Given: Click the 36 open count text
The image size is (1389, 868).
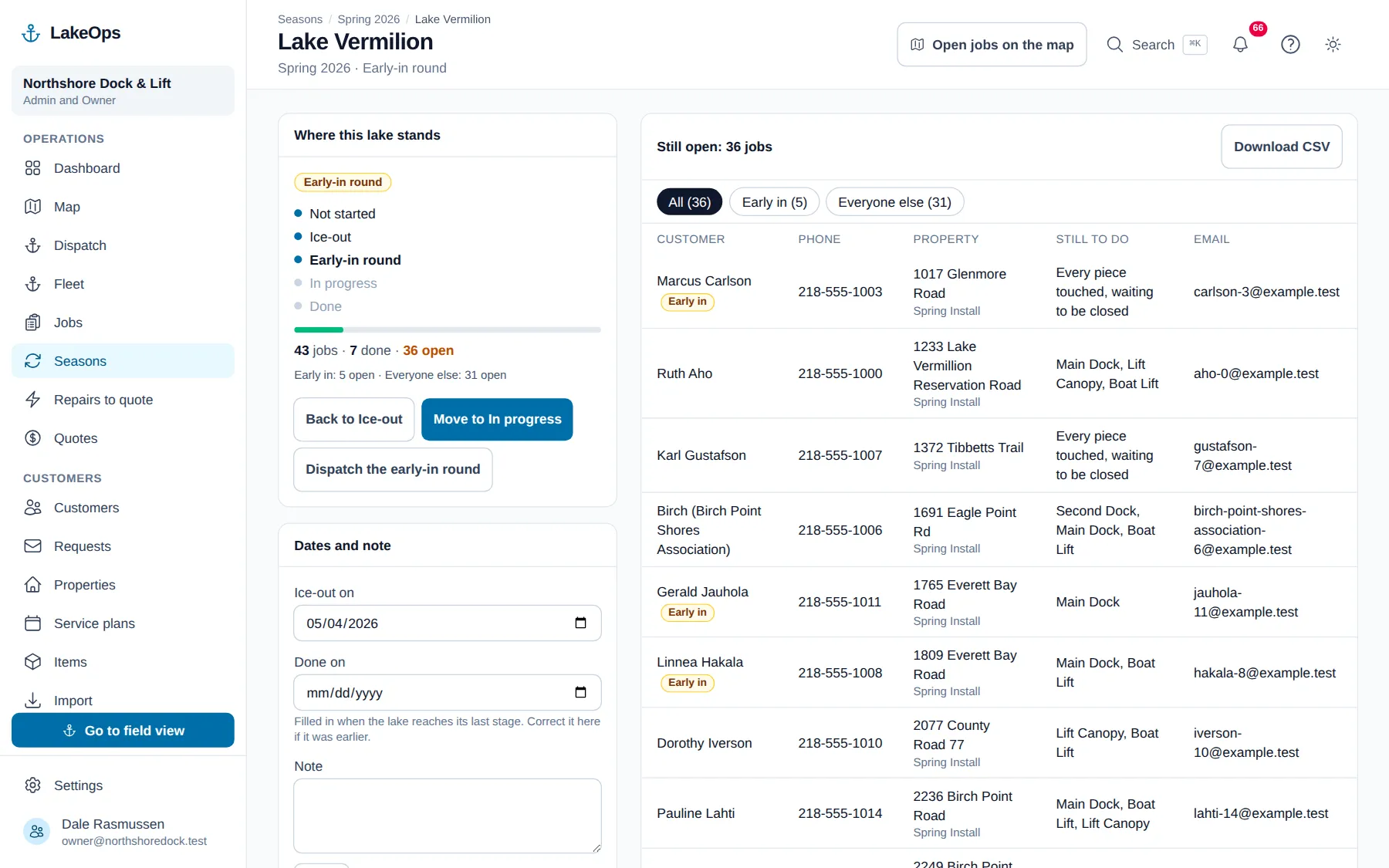Looking at the screenshot, I should (x=428, y=350).
